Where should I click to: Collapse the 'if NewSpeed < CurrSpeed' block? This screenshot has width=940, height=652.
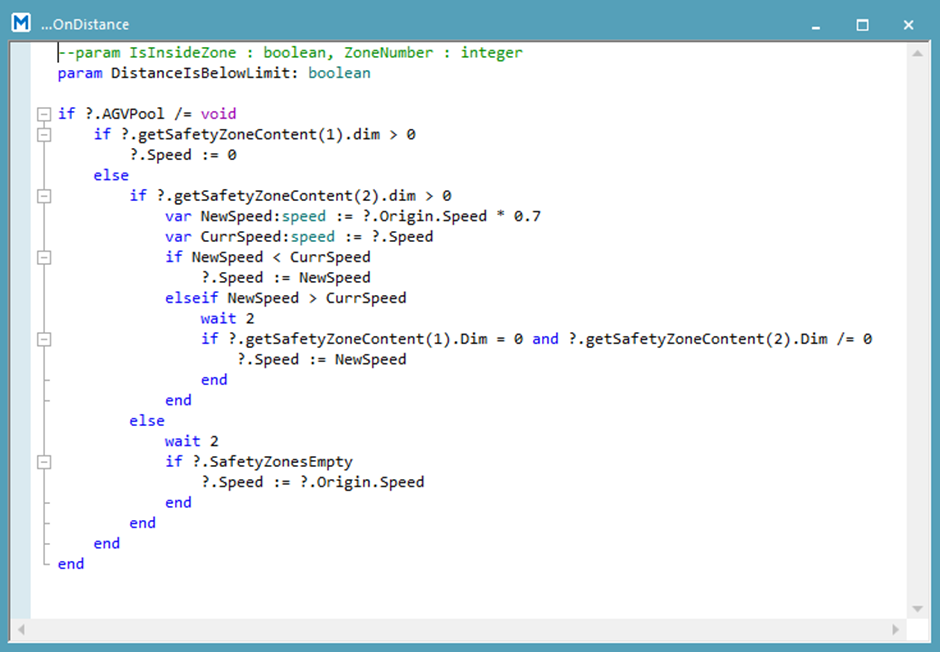[43, 257]
